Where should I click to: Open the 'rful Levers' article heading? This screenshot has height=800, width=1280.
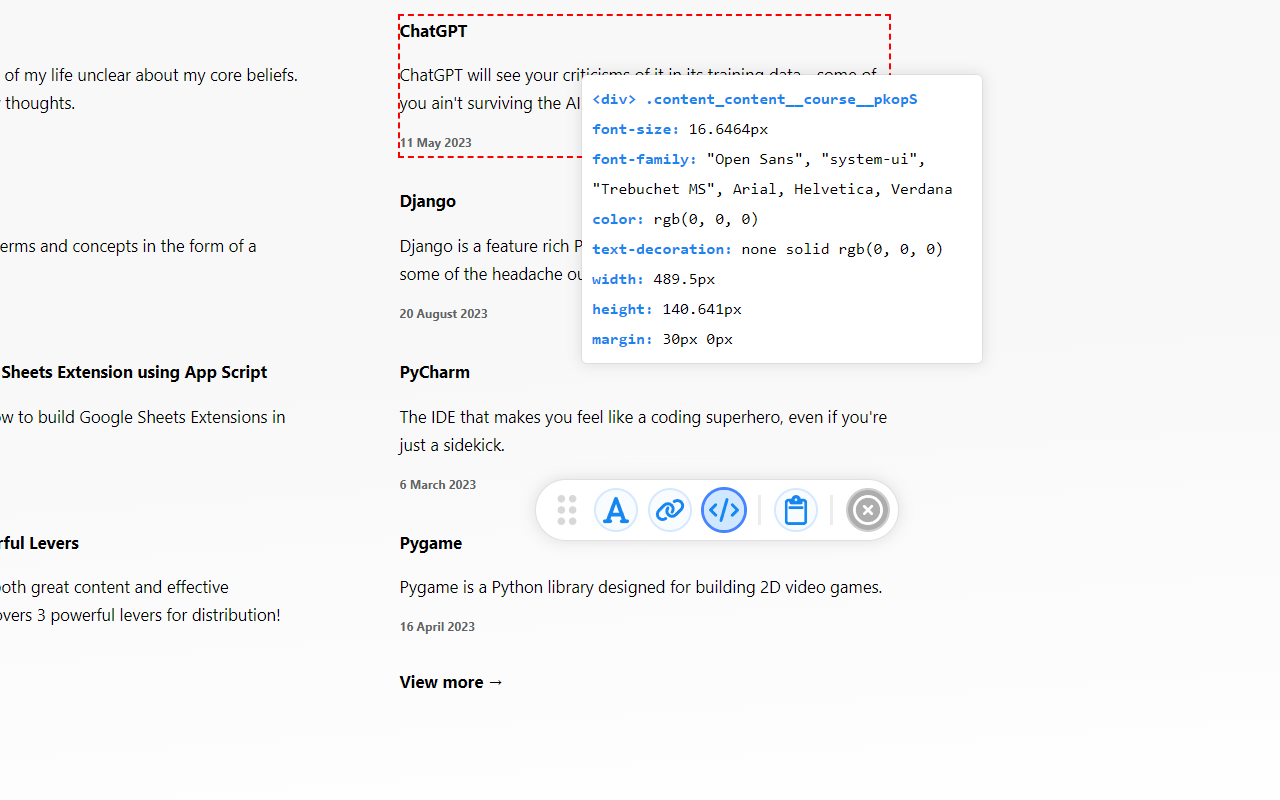coord(39,543)
